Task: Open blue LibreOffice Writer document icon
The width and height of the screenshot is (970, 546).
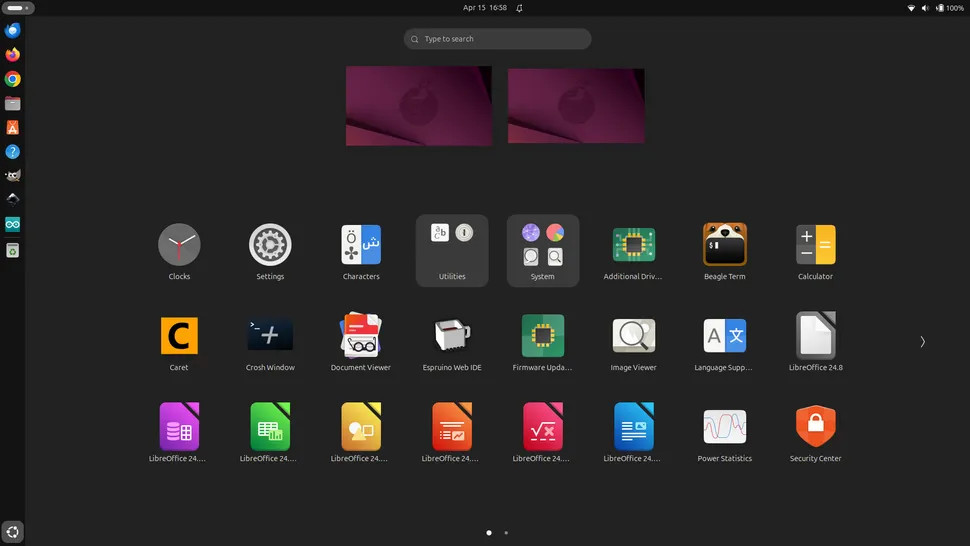Action: pos(633,427)
